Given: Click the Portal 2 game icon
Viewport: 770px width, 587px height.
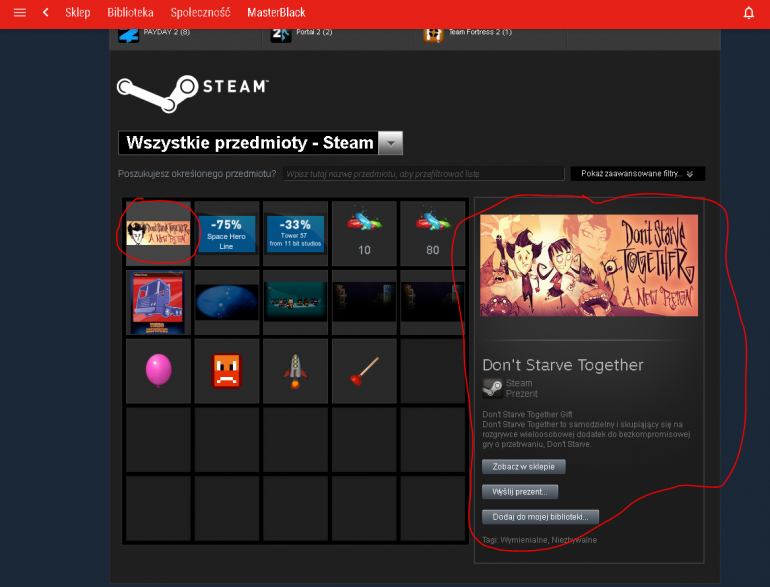Looking at the screenshot, I should (281, 35).
